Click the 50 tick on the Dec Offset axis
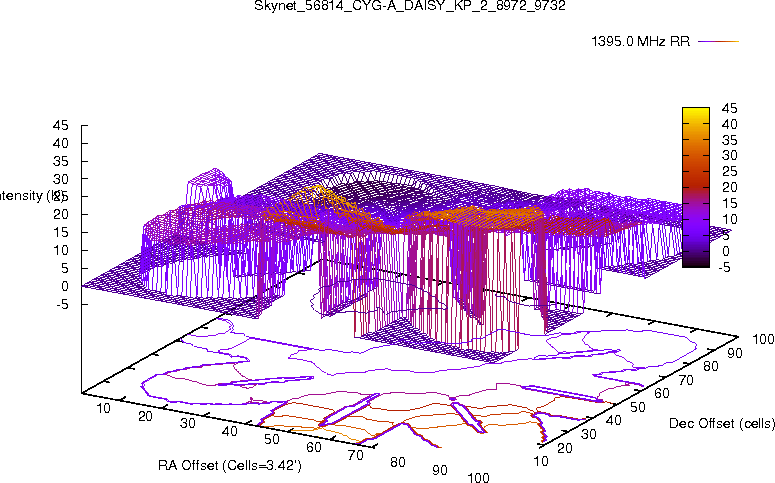 (638, 407)
